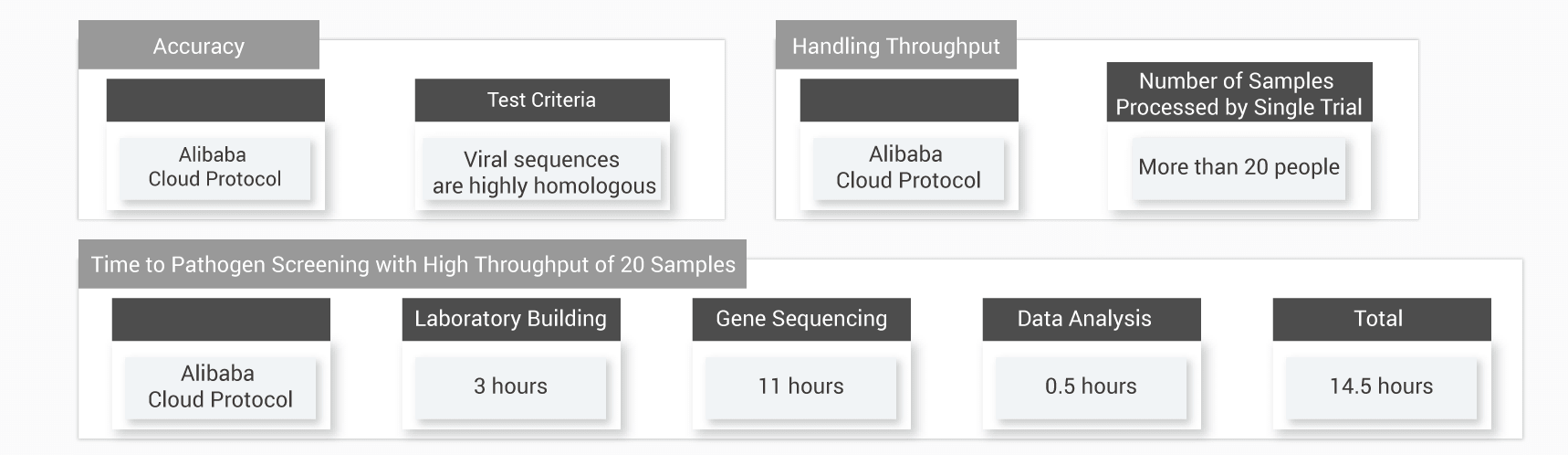
Task: Click the Laboratory Building column header
Action: (510, 319)
